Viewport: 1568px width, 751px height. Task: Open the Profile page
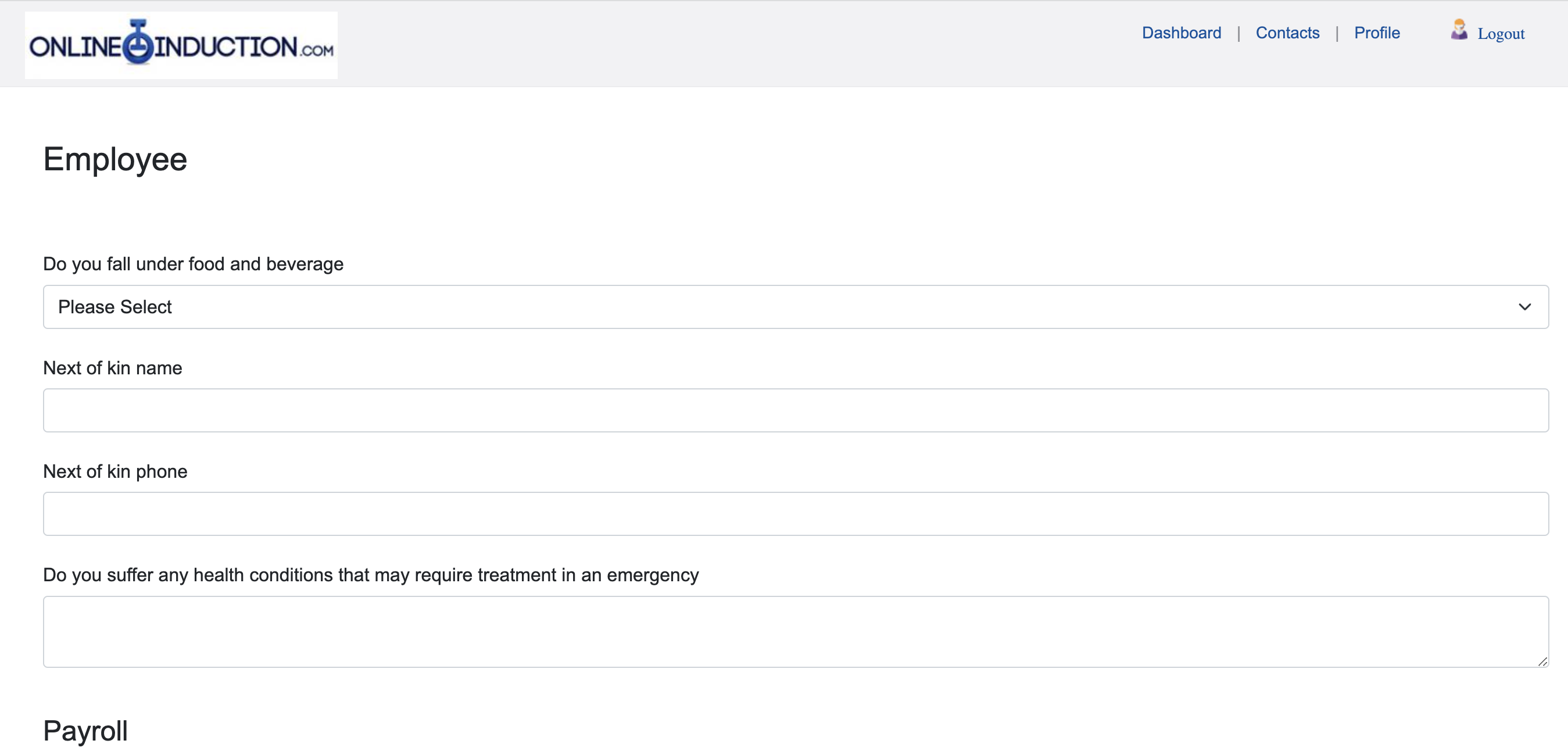pyautogui.click(x=1377, y=33)
